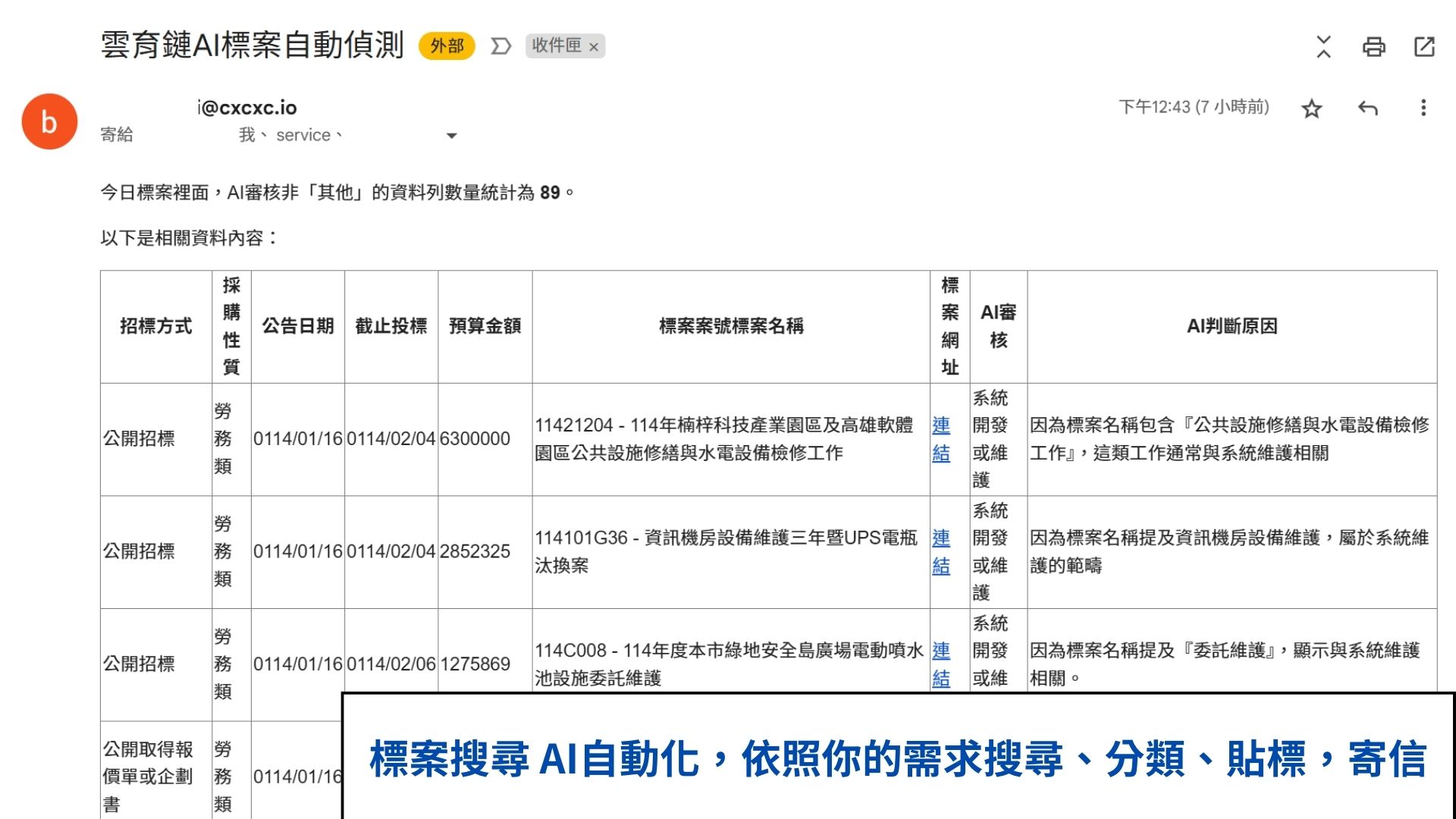Star this email message
1456x819 pixels.
[x=1311, y=108]
